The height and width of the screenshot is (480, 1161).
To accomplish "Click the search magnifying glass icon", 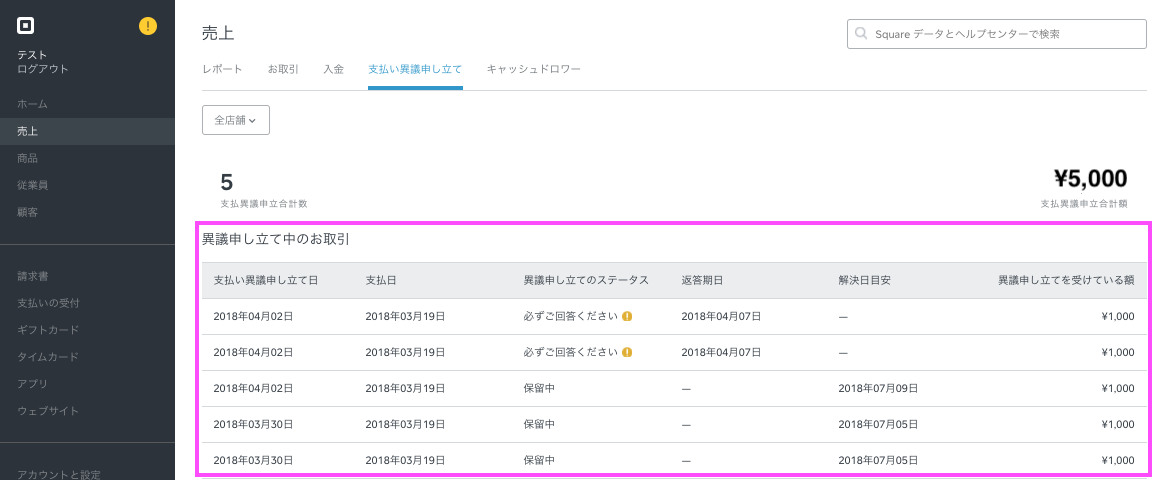I will (861, 34).
